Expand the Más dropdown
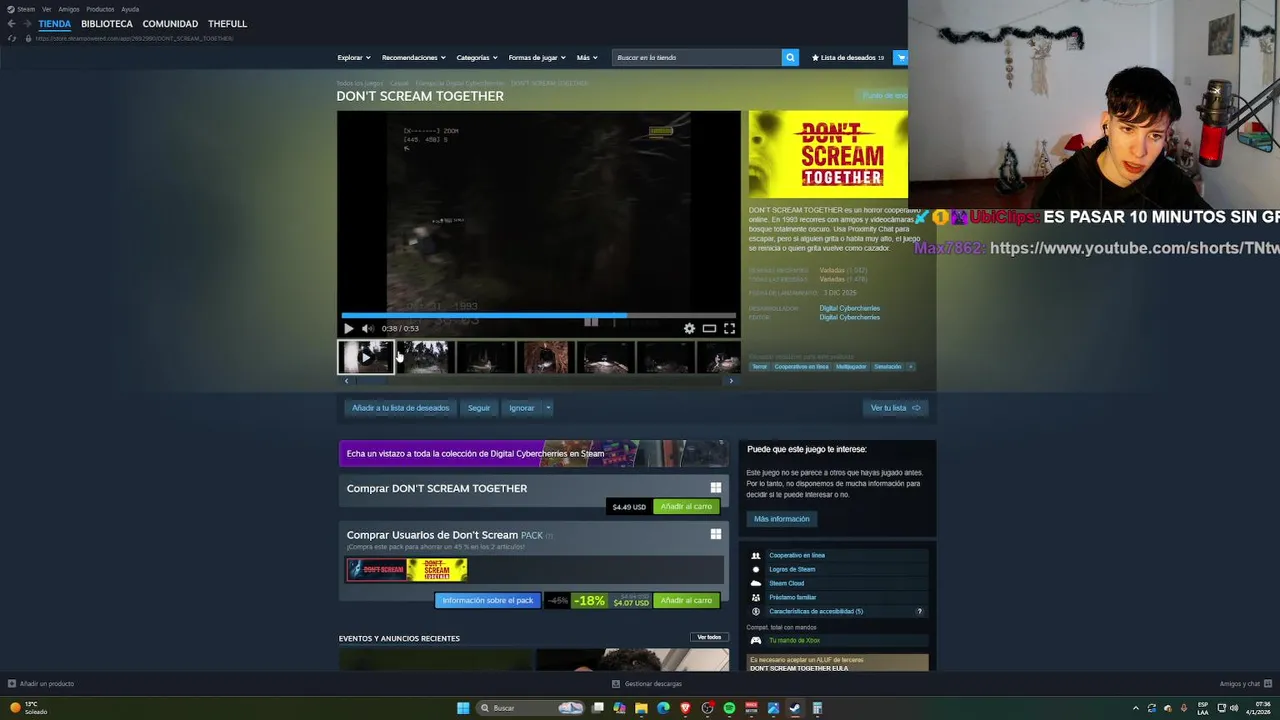The height and width of the screenshot is (720, 1280). coord(587,57)
